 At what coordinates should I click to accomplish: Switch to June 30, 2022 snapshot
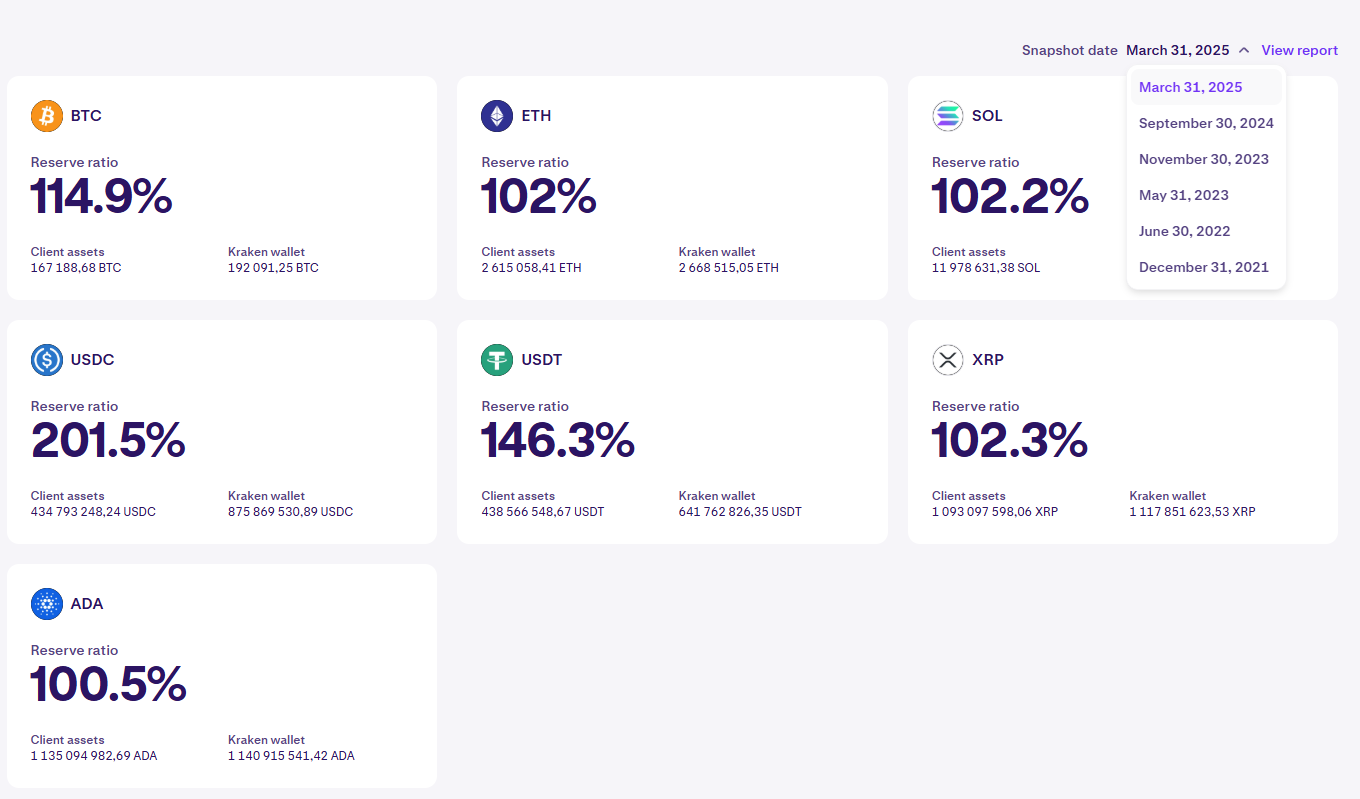1206,231
